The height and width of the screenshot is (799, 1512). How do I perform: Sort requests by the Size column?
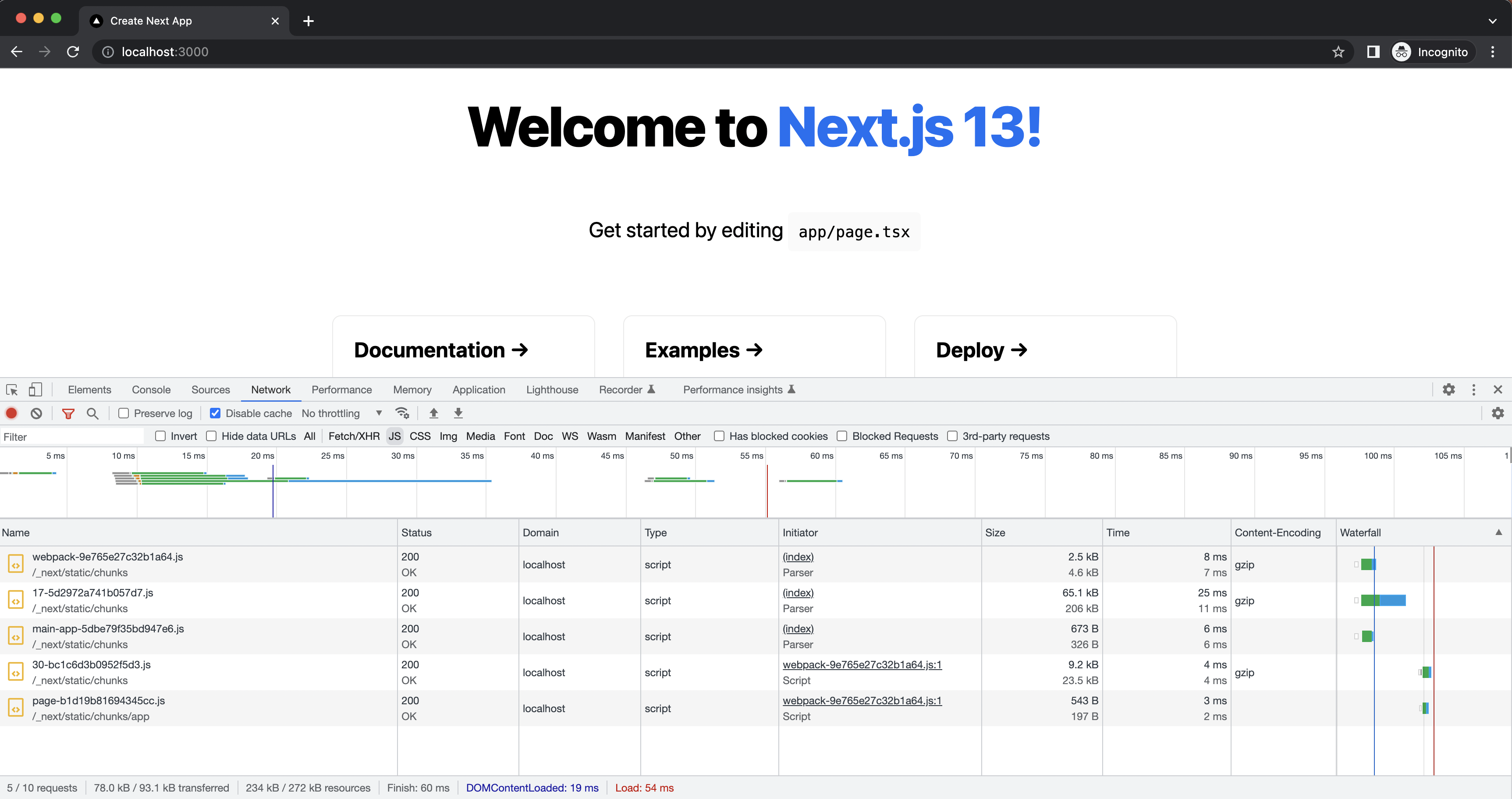pyautogui.click(x=1041, y=532)
